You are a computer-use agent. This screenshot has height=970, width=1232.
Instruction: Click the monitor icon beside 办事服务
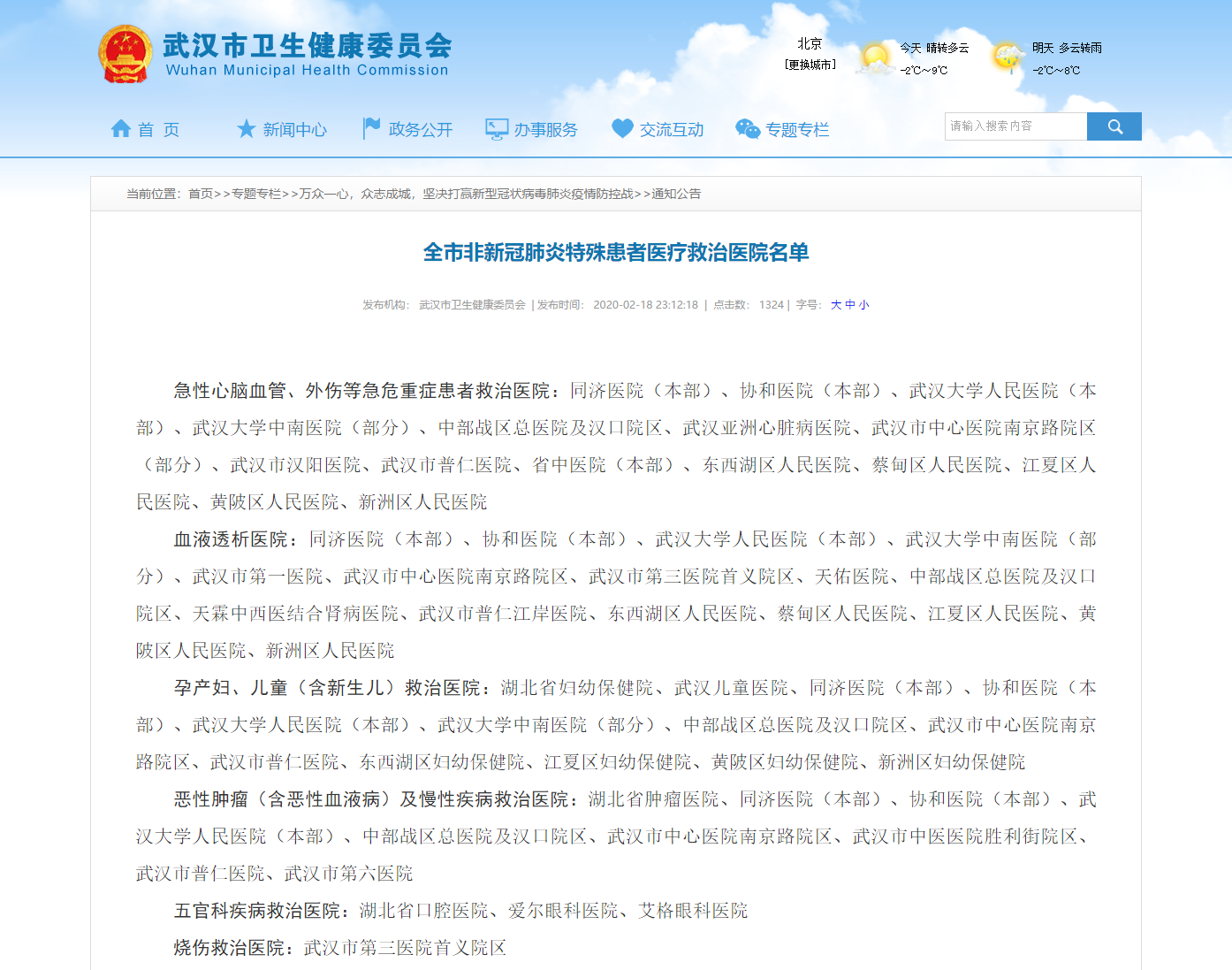point(497,127)
